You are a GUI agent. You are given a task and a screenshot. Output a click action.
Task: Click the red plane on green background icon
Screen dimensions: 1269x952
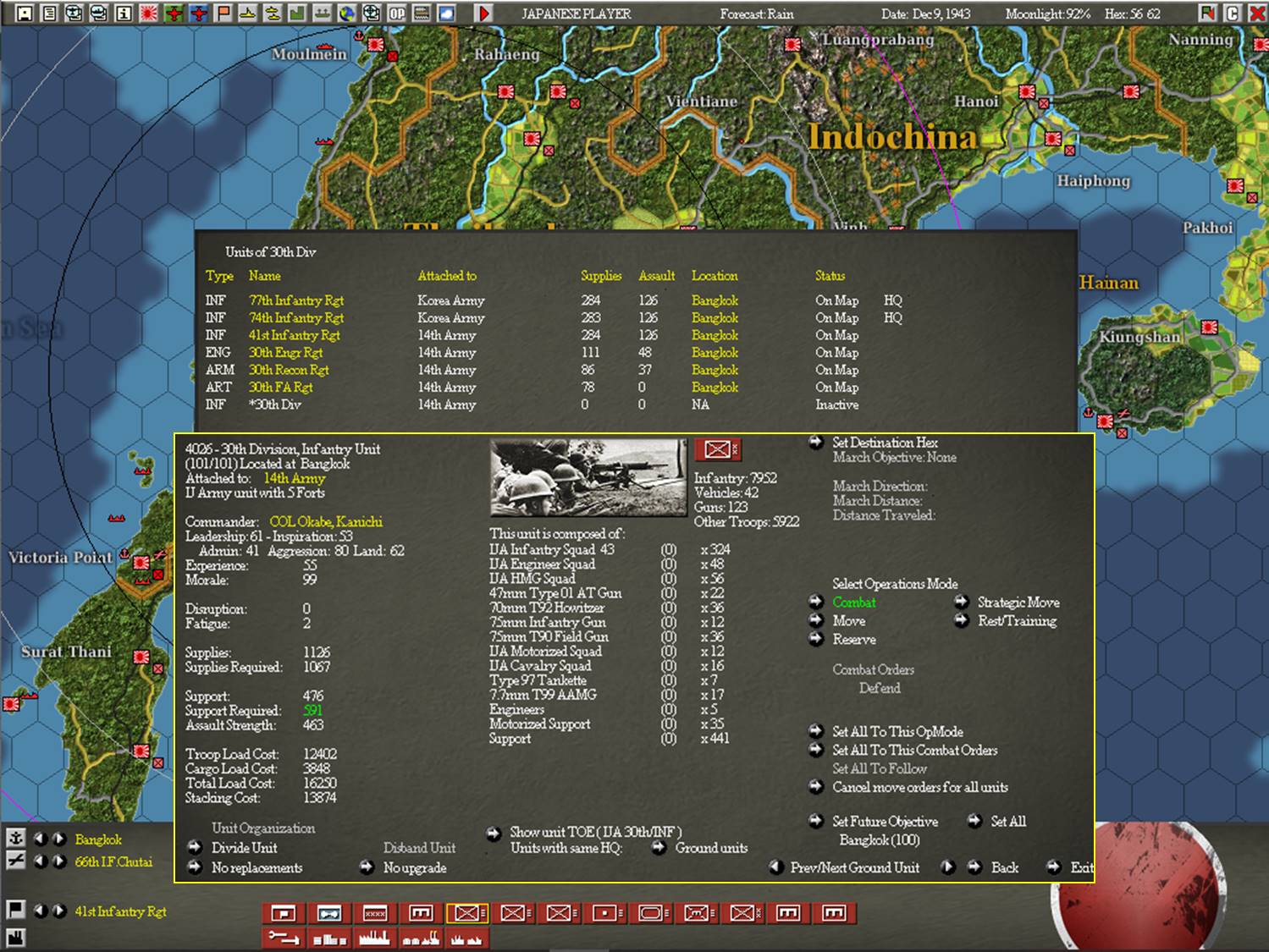(x=174, y=14)
